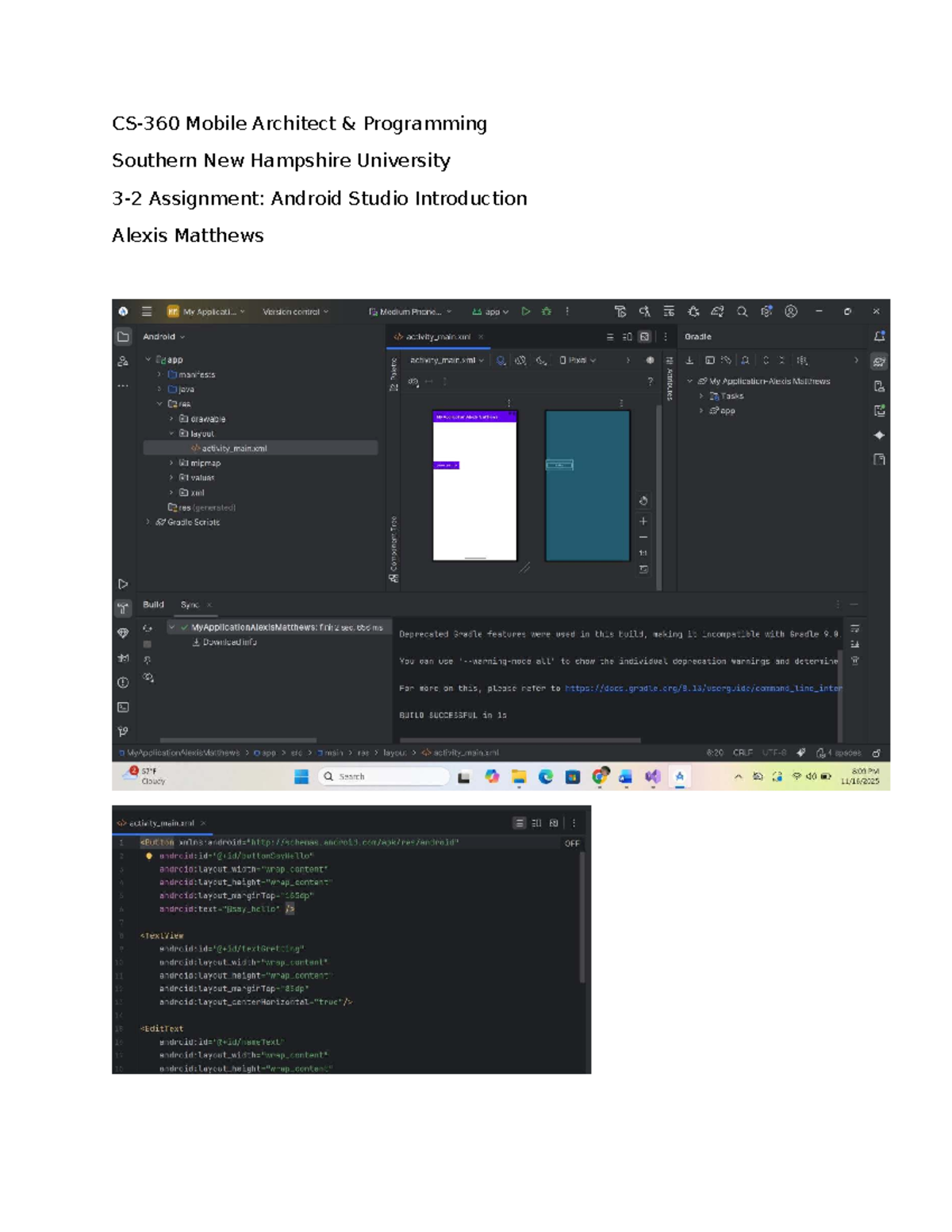952x1232 pixels.
Task: Select activity_main.xml in the layout folder
Action: 234,448
